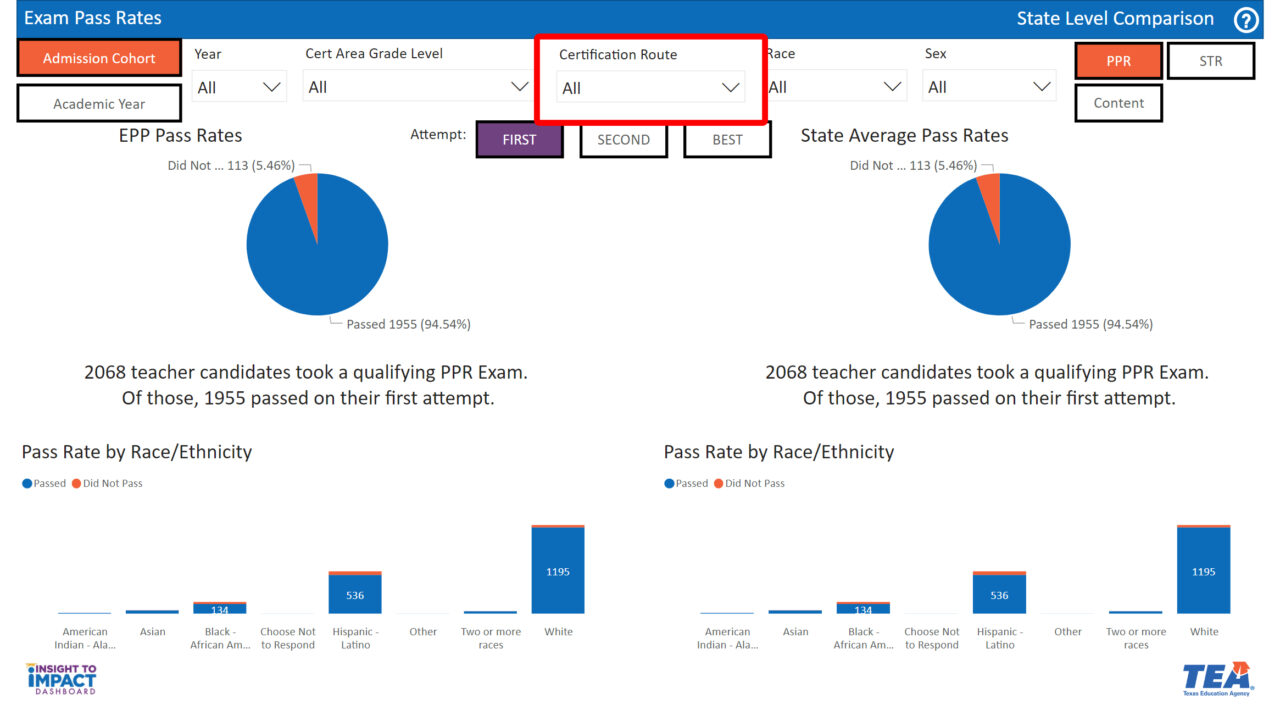Switch to the Content exam tab
Viewport: 1280px width, 710px height.
(1118, 103)
